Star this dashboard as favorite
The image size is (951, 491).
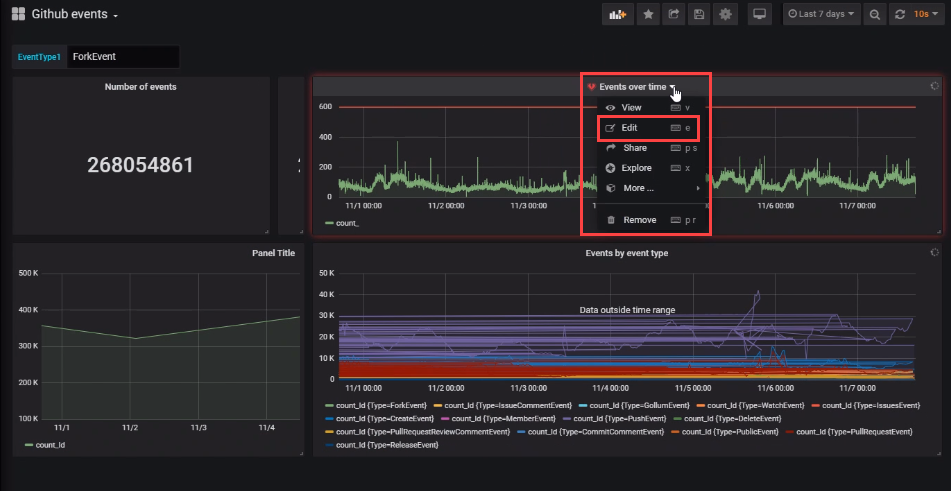[648, 14]
